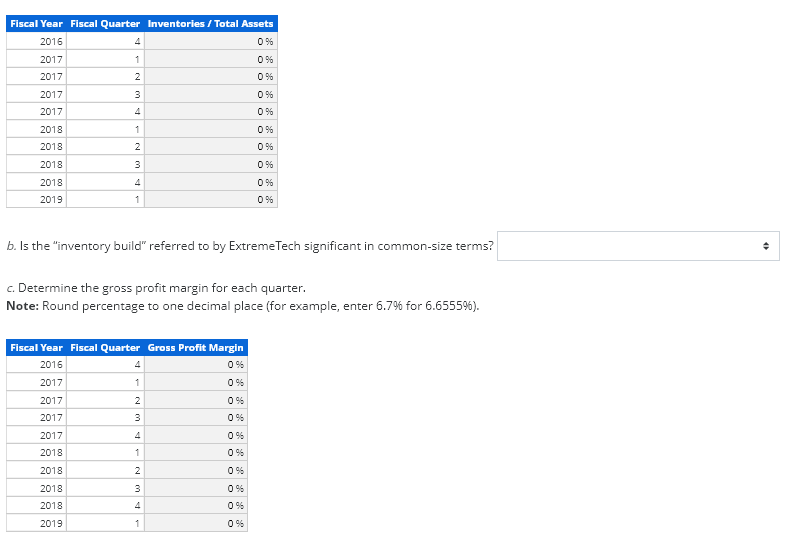Focus Gross Profit Margin input for 2018 Q1
Viewport: 793px width, 540px height.
coord(196,453)
